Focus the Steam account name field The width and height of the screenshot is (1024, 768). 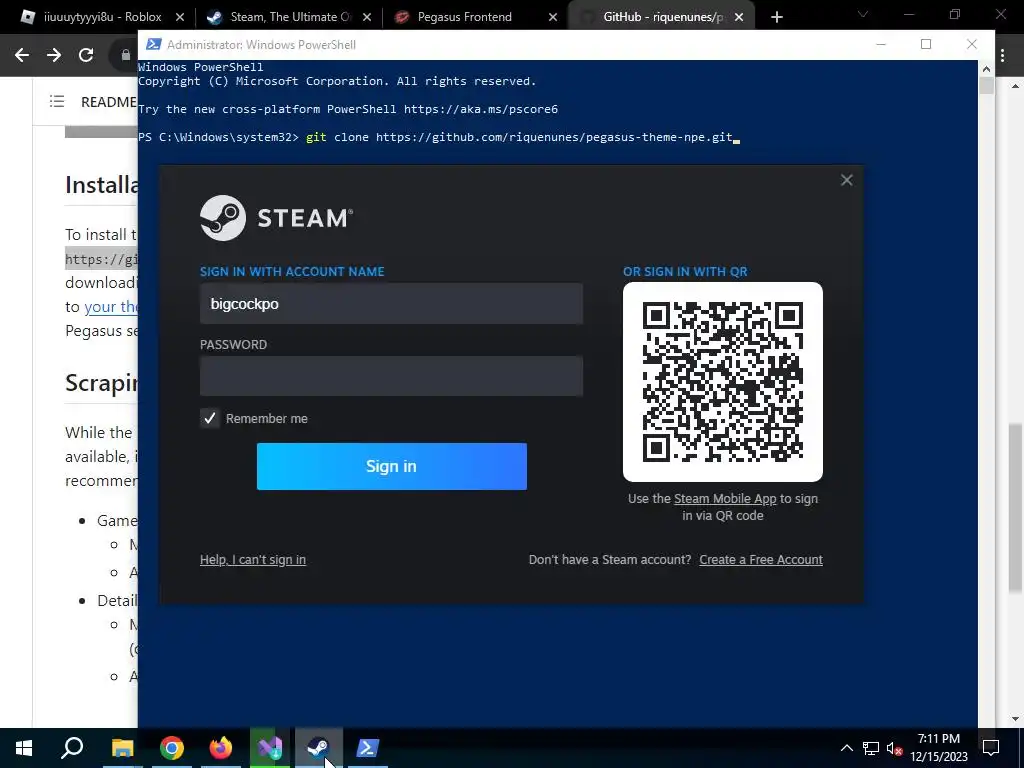[x=391, y=304]
